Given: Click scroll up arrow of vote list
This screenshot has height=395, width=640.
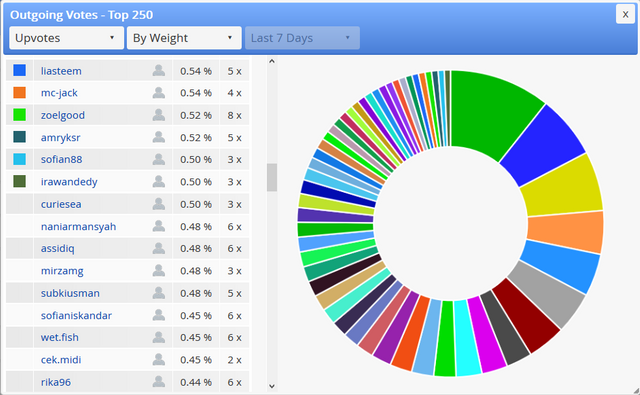Looking at the screenshot, I should pos(272,62).
